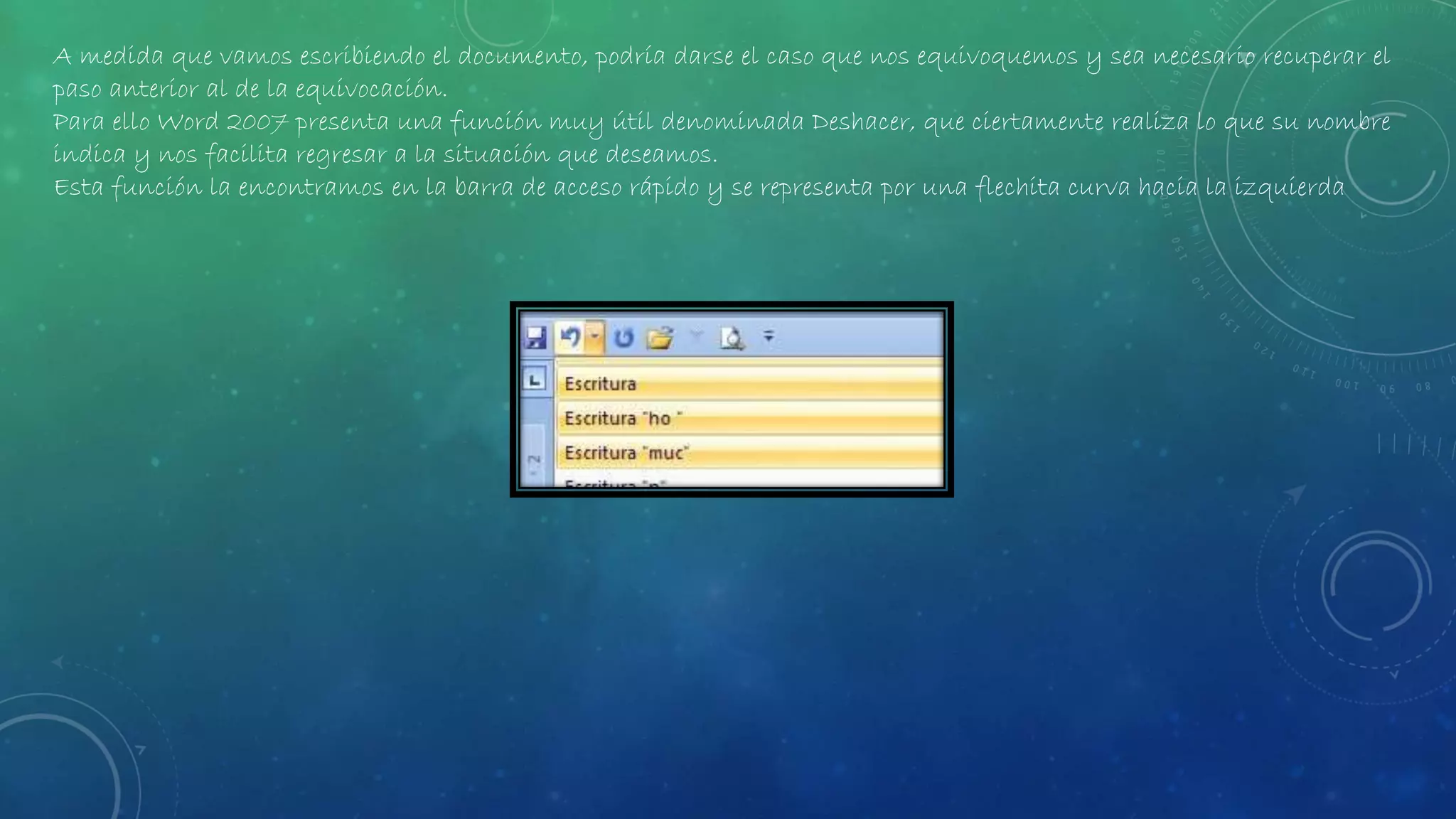Select the first "Escritura" undo entry

point(749,384)
